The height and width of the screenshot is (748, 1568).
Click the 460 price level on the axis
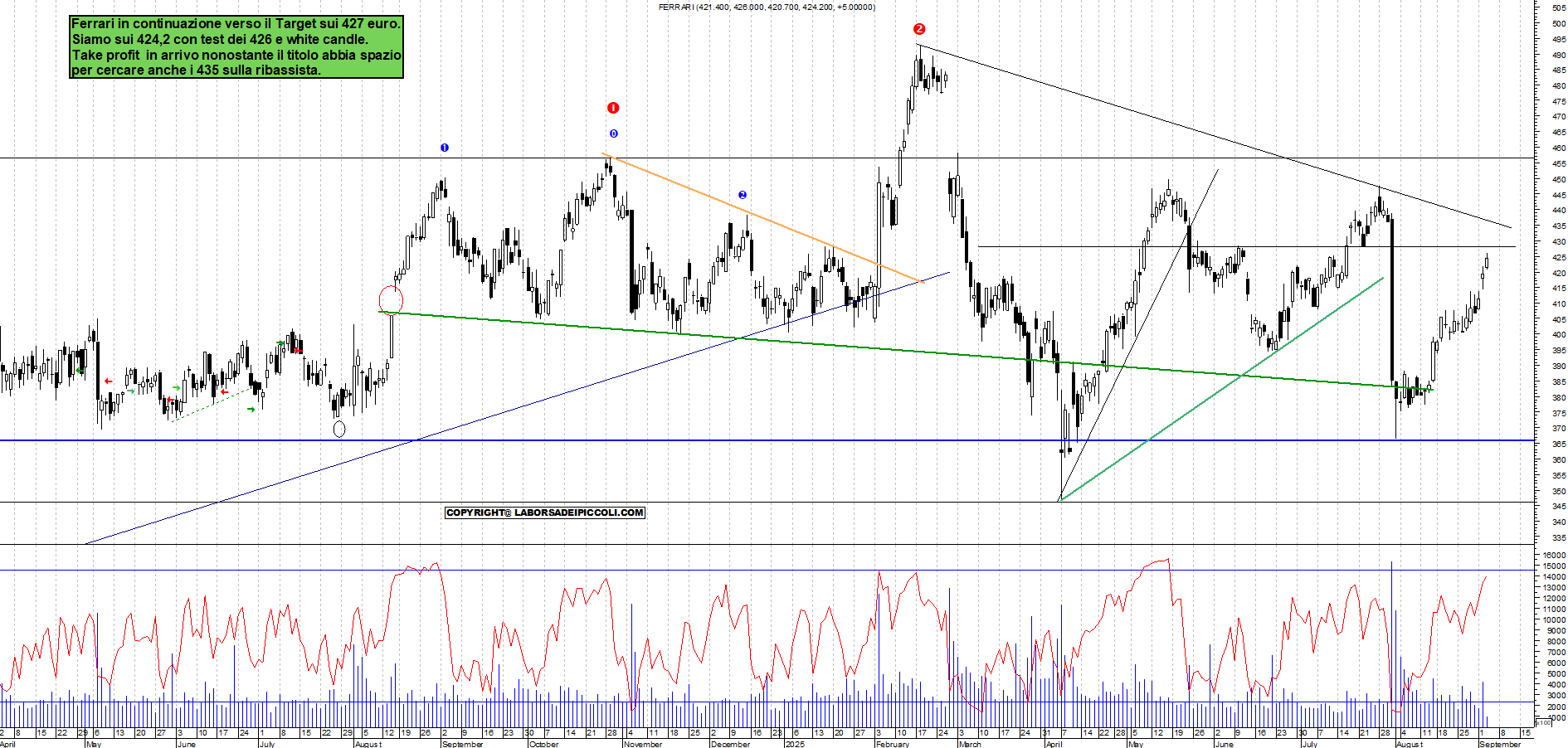pyautogui.click(x=1559, y=148)
